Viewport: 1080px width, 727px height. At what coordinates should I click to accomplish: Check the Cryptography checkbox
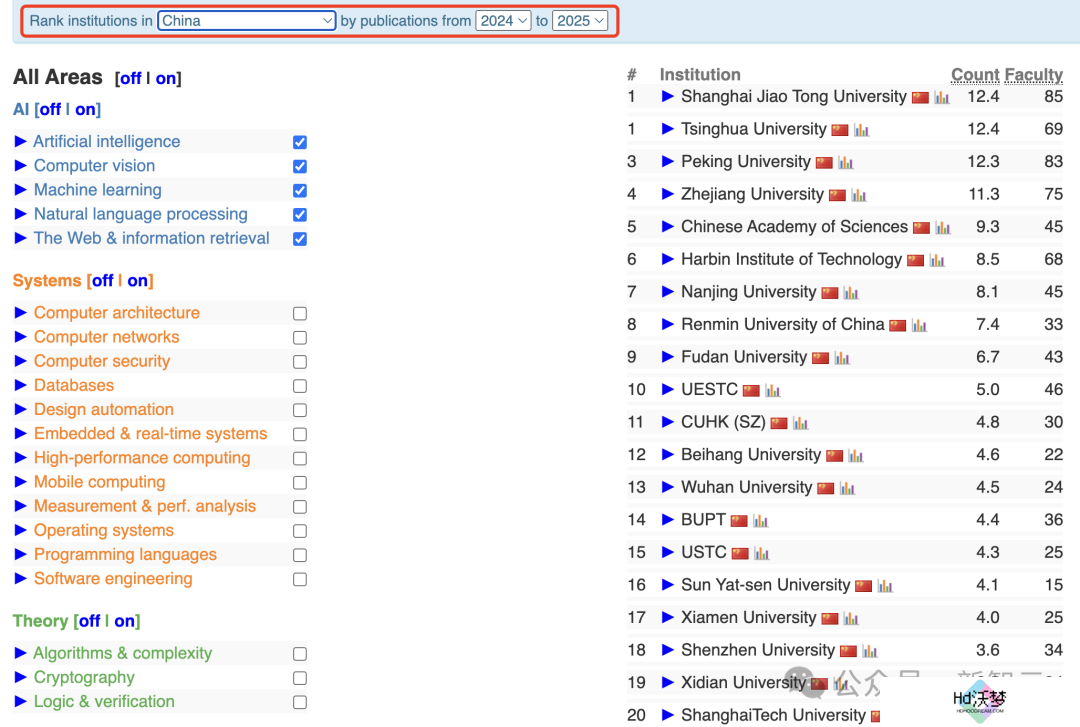tap(300, 678)
